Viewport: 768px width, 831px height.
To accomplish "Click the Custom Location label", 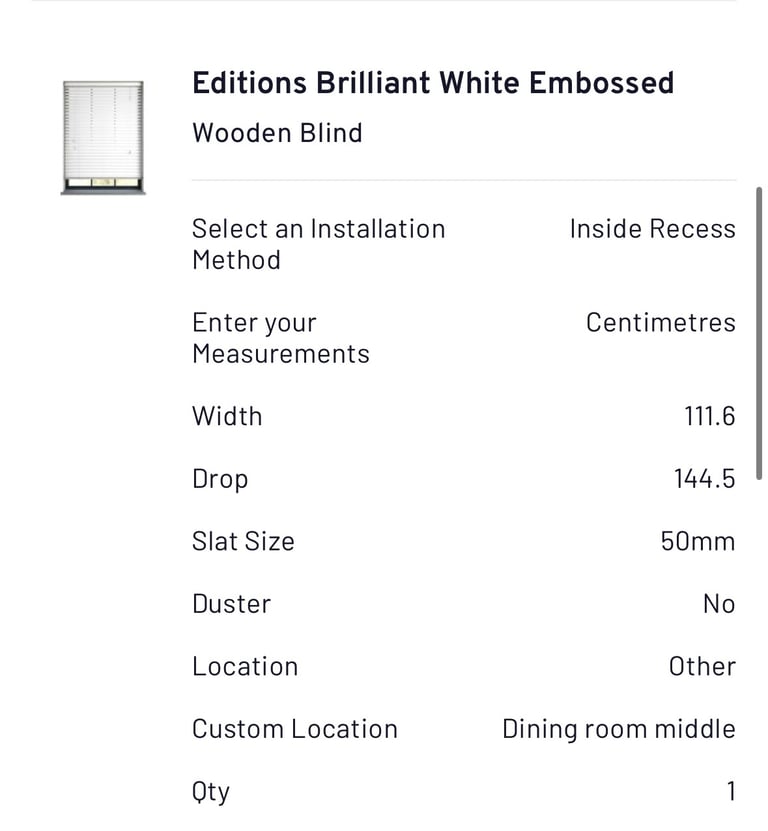I will click(295, 729).
